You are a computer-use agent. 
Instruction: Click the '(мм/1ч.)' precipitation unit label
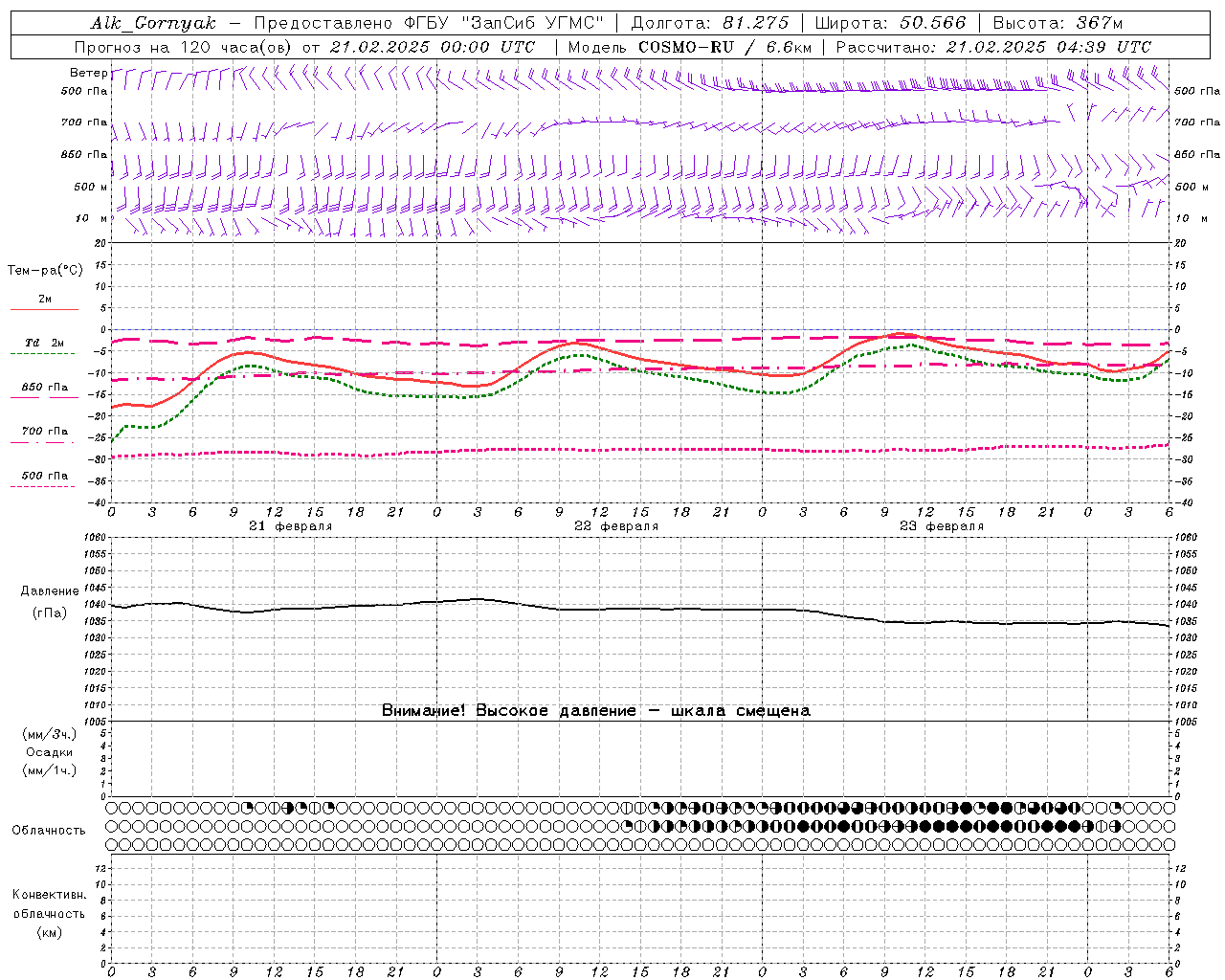pyautogui.click(x=49, y=770)
